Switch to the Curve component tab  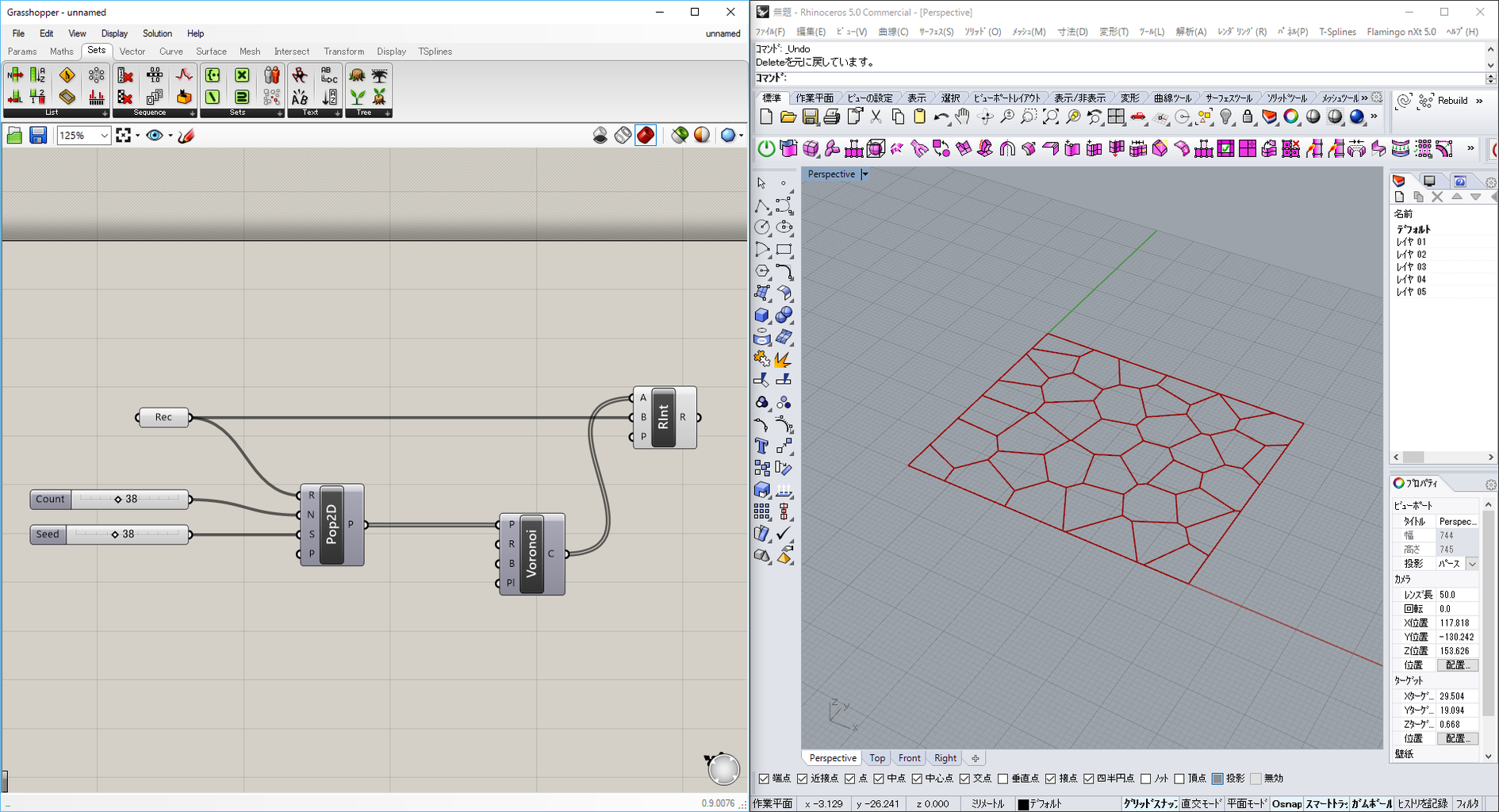[x=171, y=52]
